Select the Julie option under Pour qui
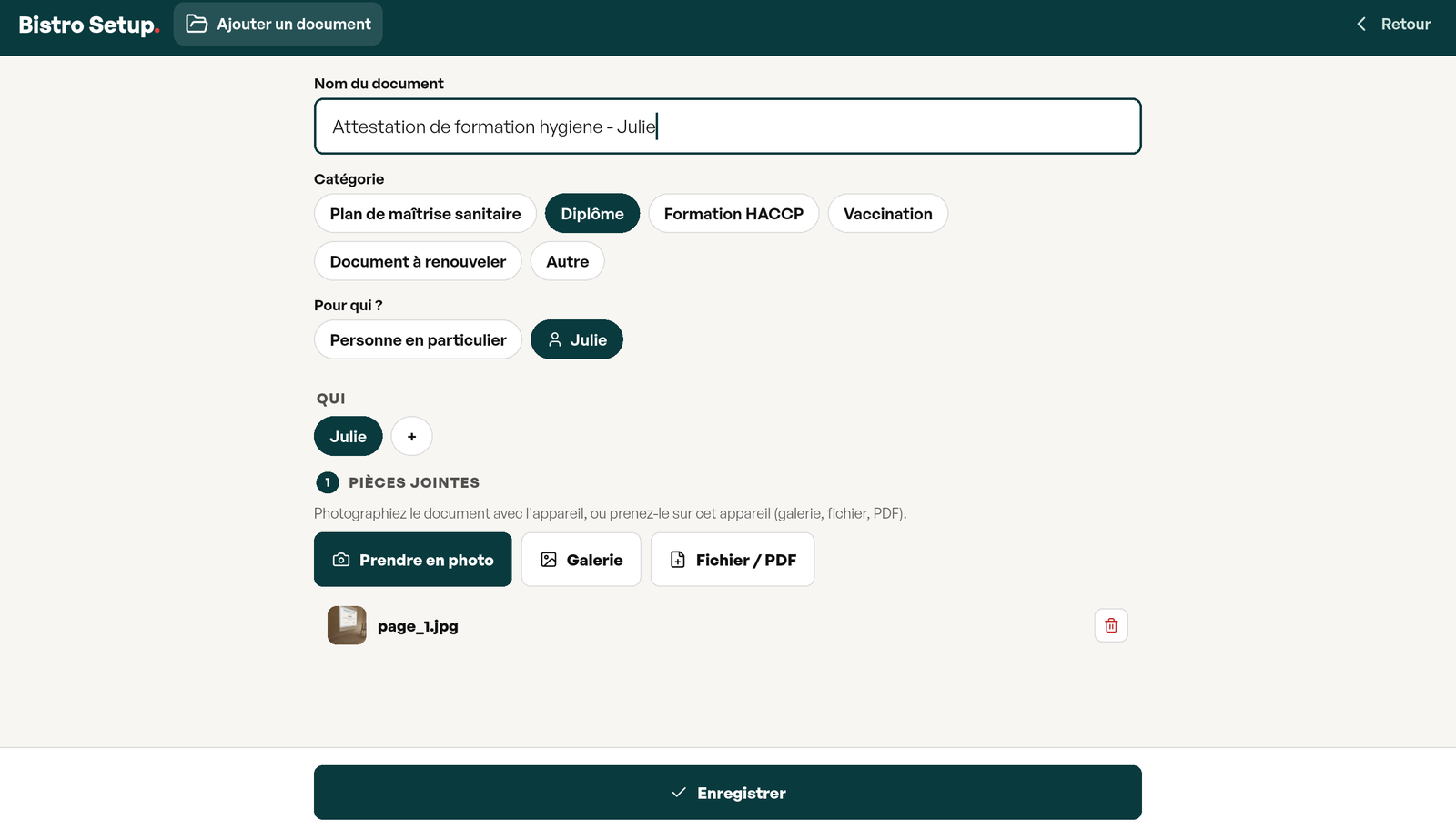The image size is (1456, 830). (577, 339)
